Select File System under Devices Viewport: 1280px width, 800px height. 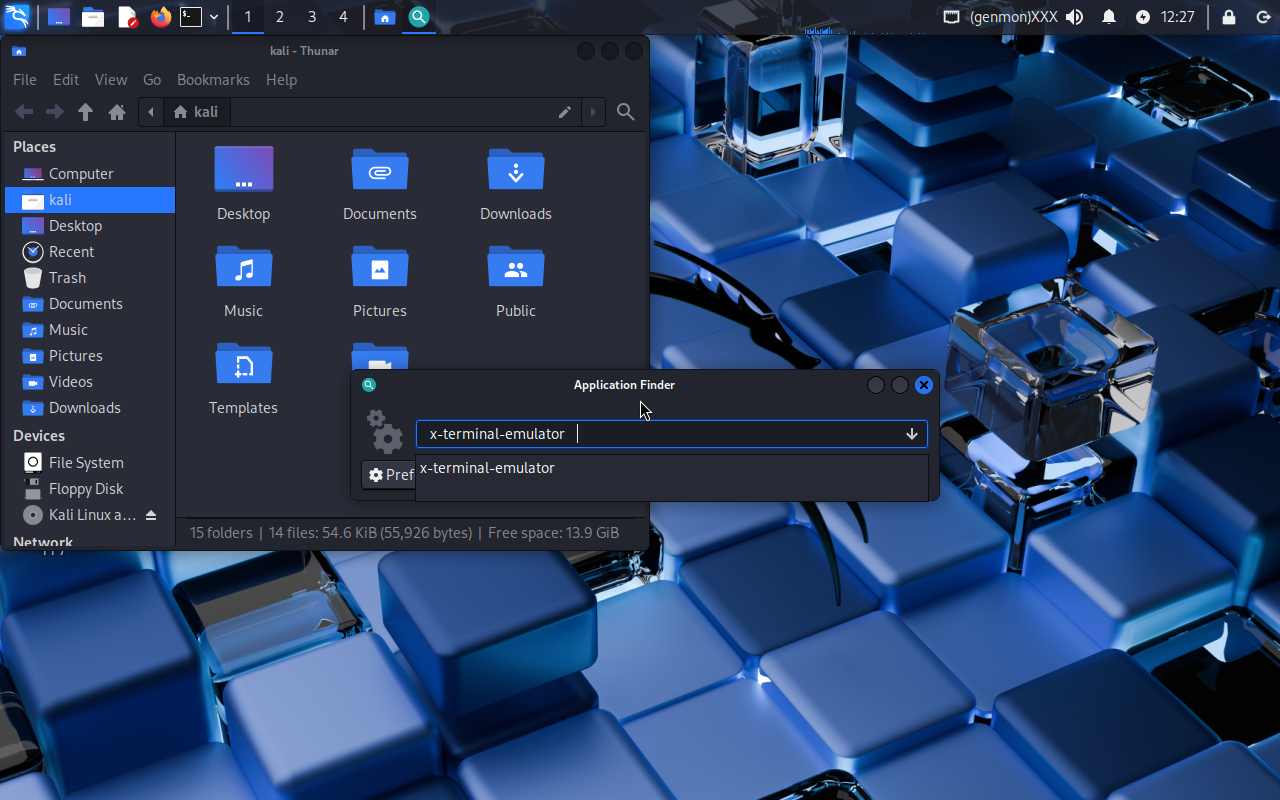90,463
